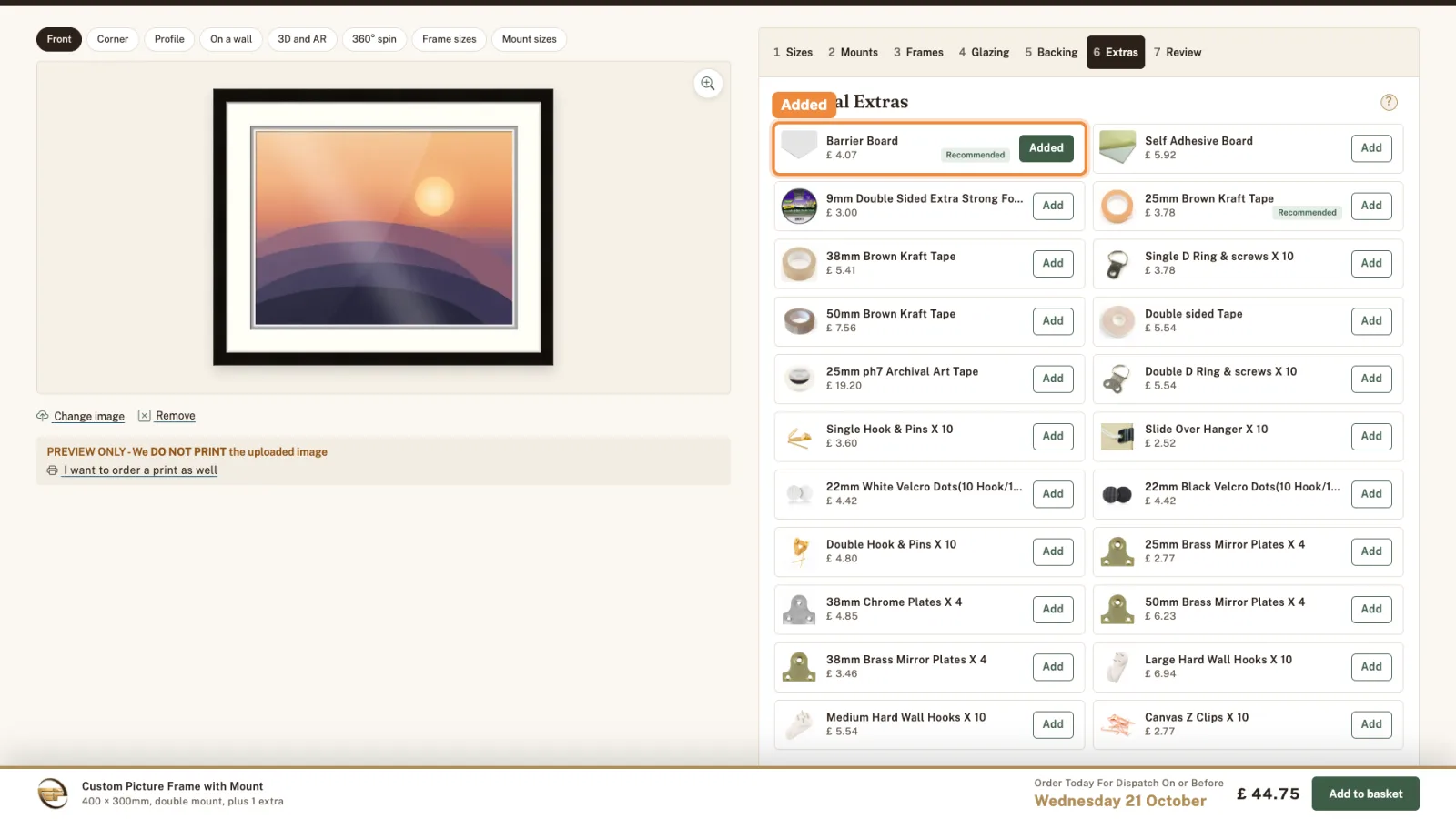Click the Remove link
The width and height of the screenshot is (1456, 819).
click(x=176, y=416)
